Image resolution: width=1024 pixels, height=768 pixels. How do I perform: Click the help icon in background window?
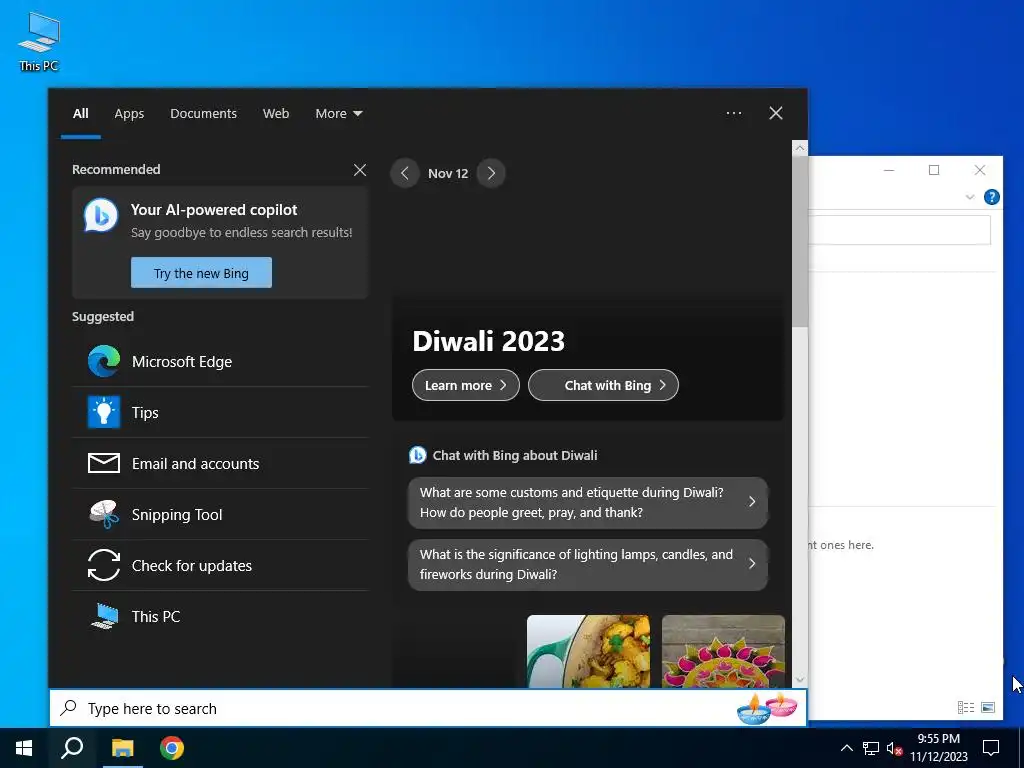(x=991, y=197)
